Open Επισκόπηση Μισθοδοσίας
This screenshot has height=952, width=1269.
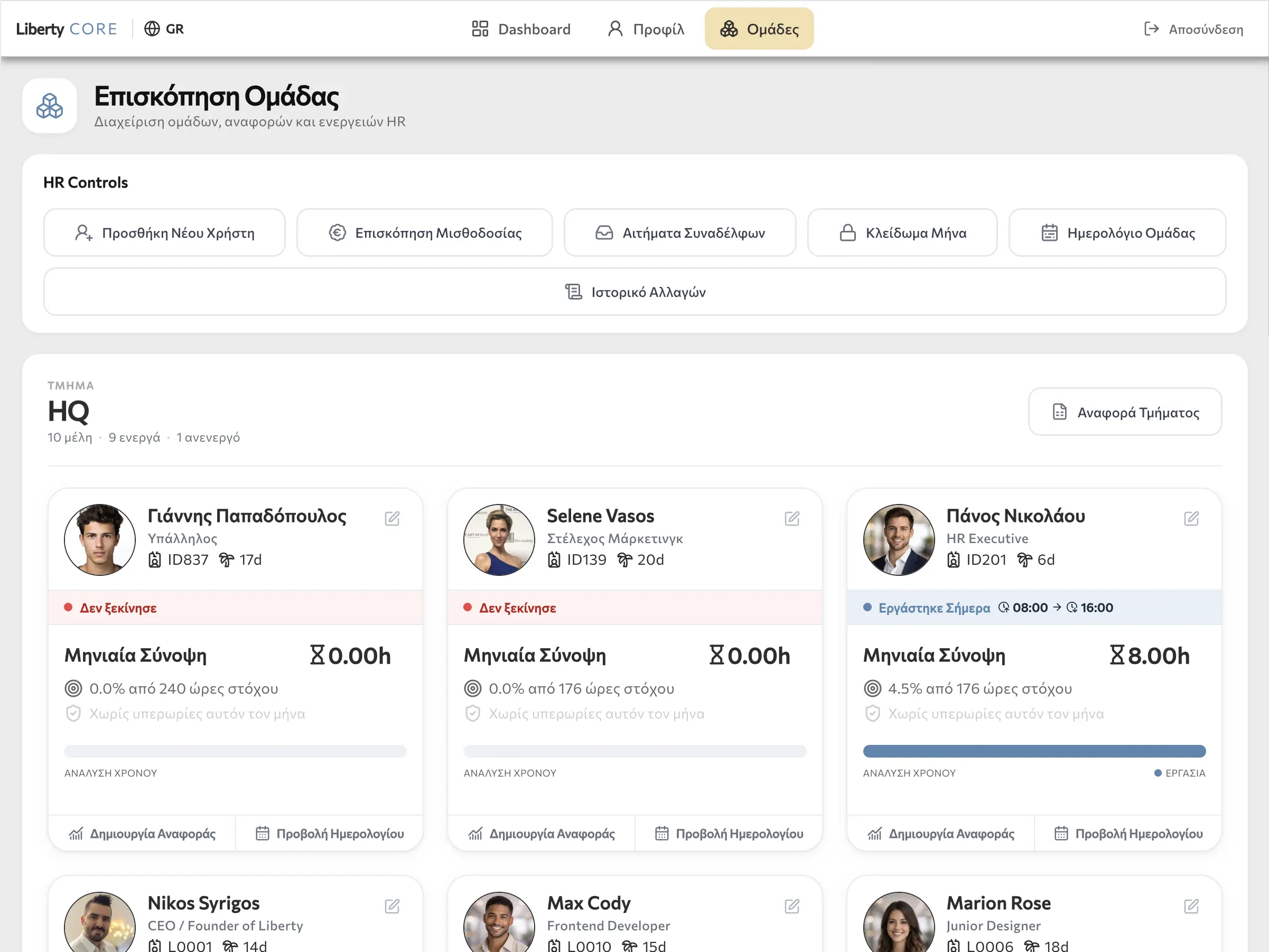pos(425,232)
